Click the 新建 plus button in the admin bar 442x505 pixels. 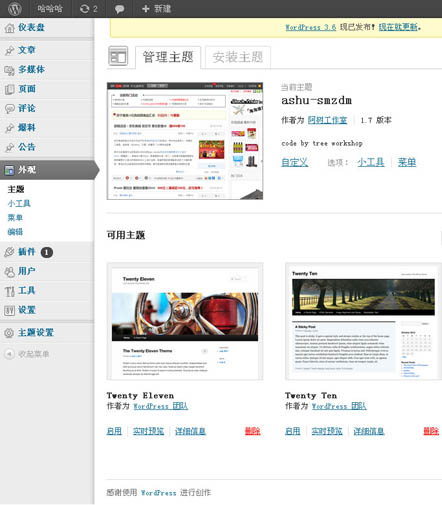pos(156,9)
